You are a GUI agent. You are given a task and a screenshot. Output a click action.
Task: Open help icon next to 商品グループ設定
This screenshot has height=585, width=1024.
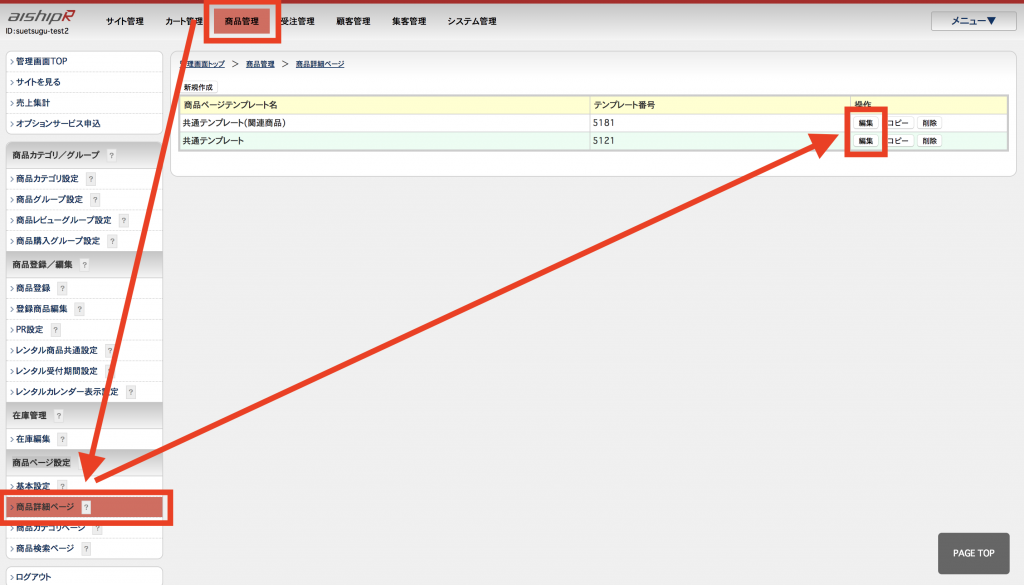95,200
